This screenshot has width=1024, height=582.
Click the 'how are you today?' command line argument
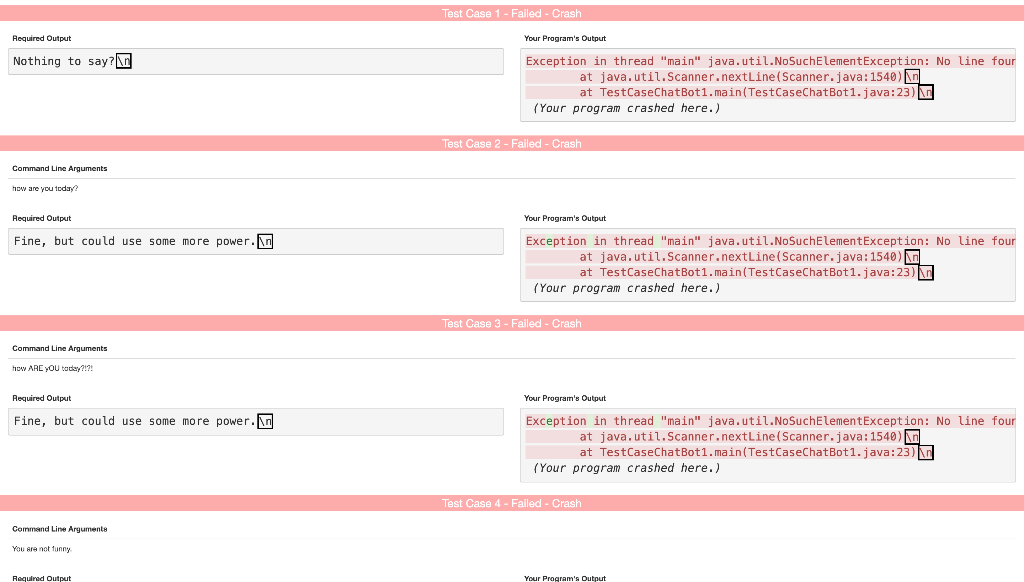[45, 188]
